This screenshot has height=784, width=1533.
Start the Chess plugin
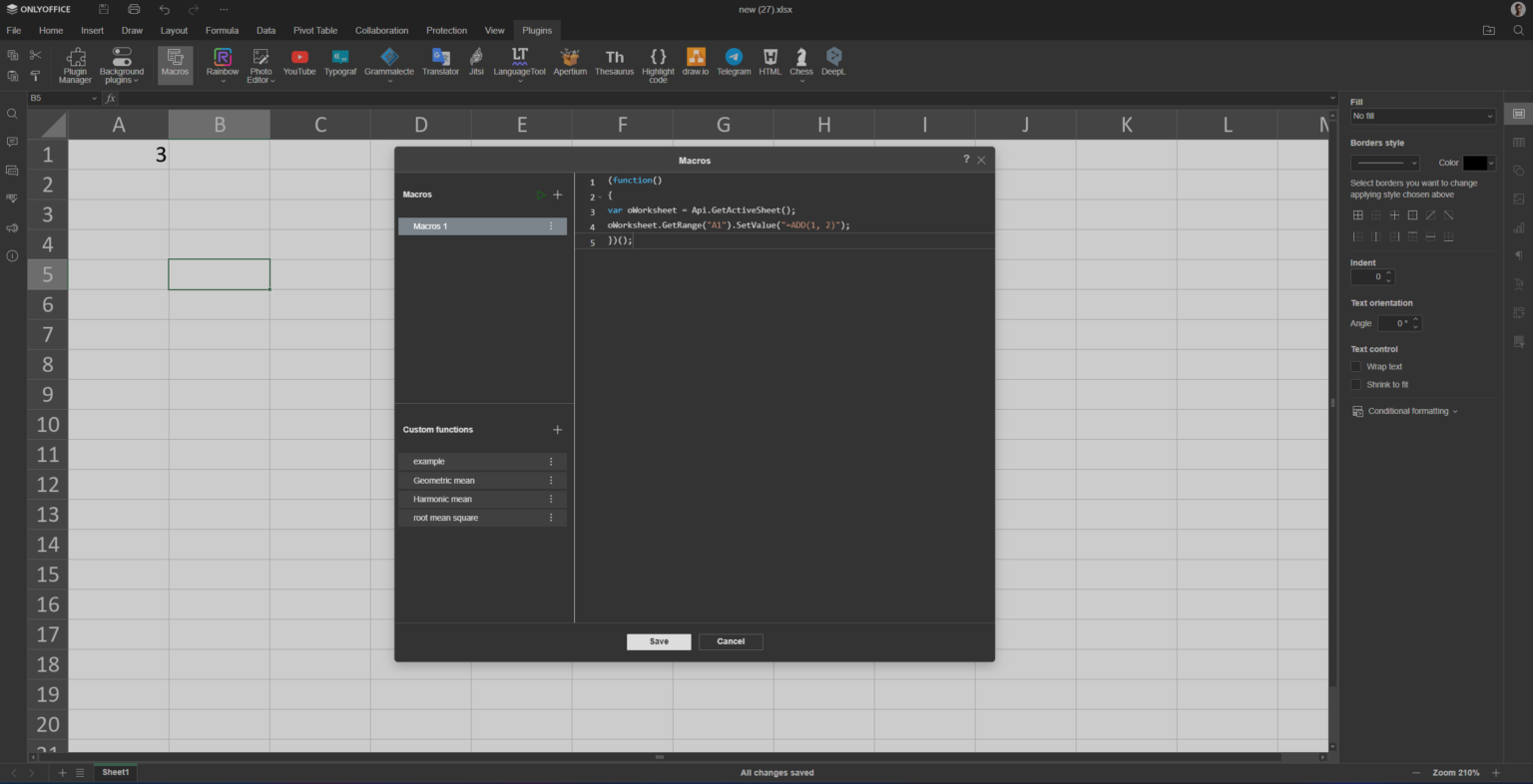(x=800, y=63)
